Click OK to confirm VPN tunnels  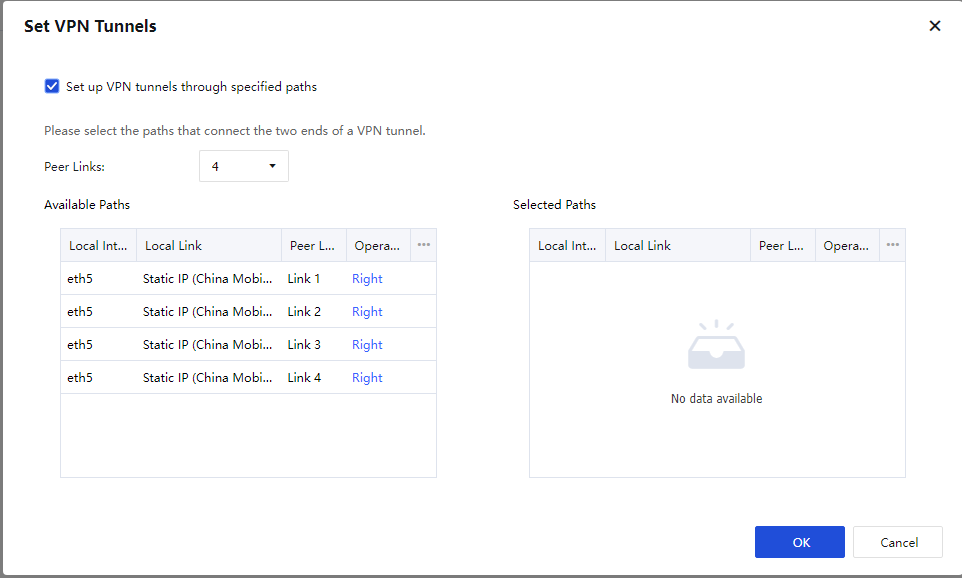coord(800,542)
